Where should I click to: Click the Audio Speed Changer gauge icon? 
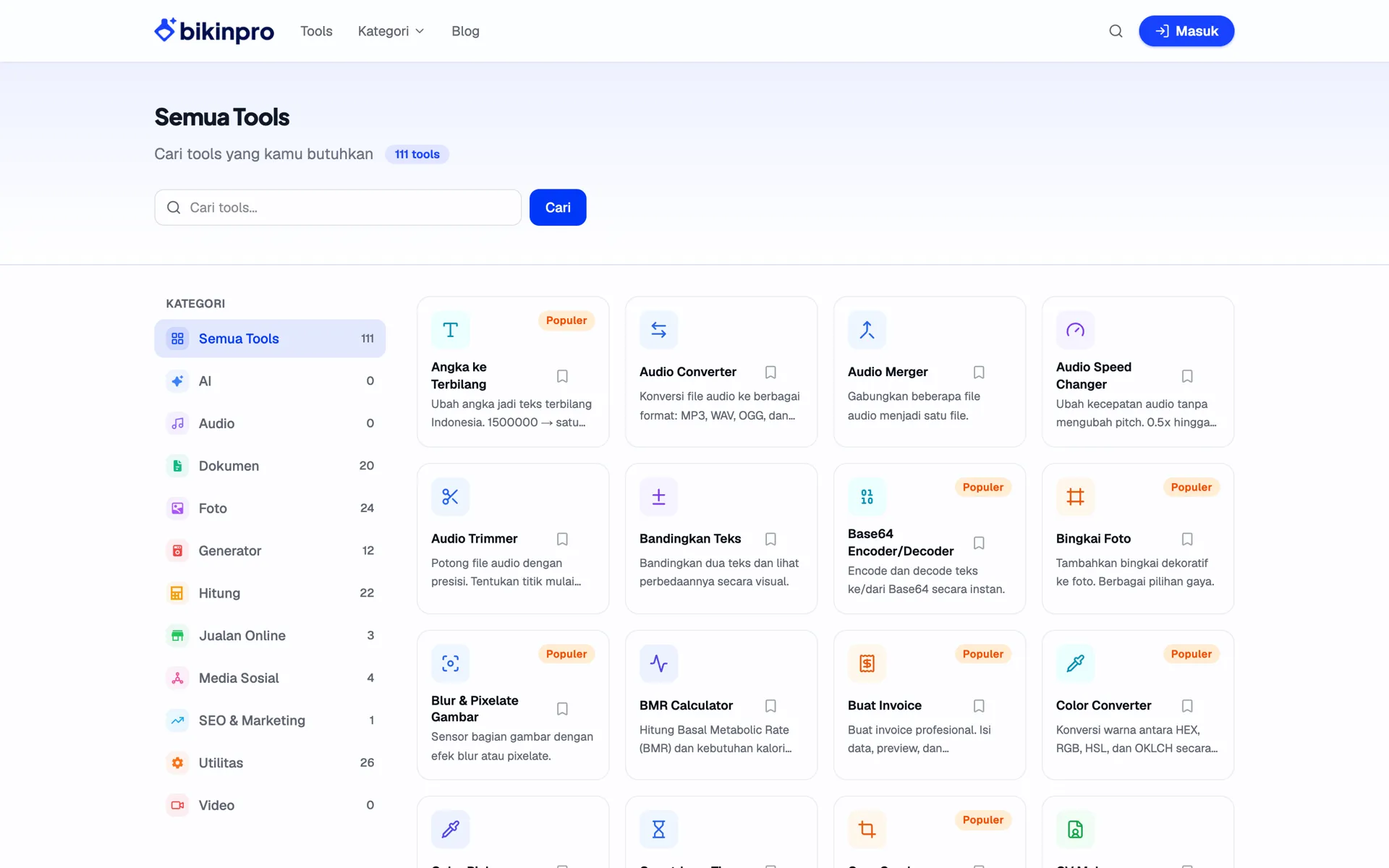pos(1075,330)
